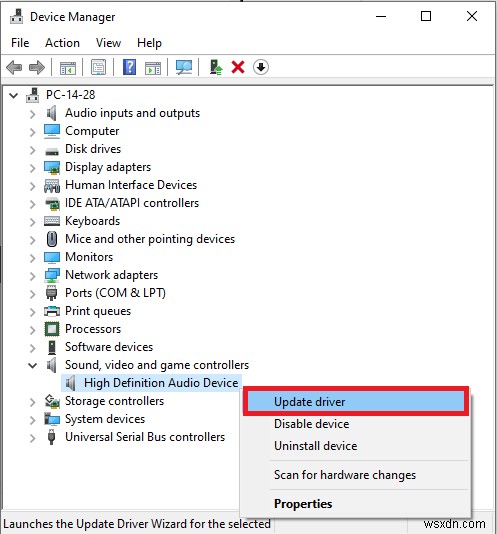Click the Audio inputs and outputs speaker icon
The height and width of the screenshot is (534, 497).
[52, 113]
